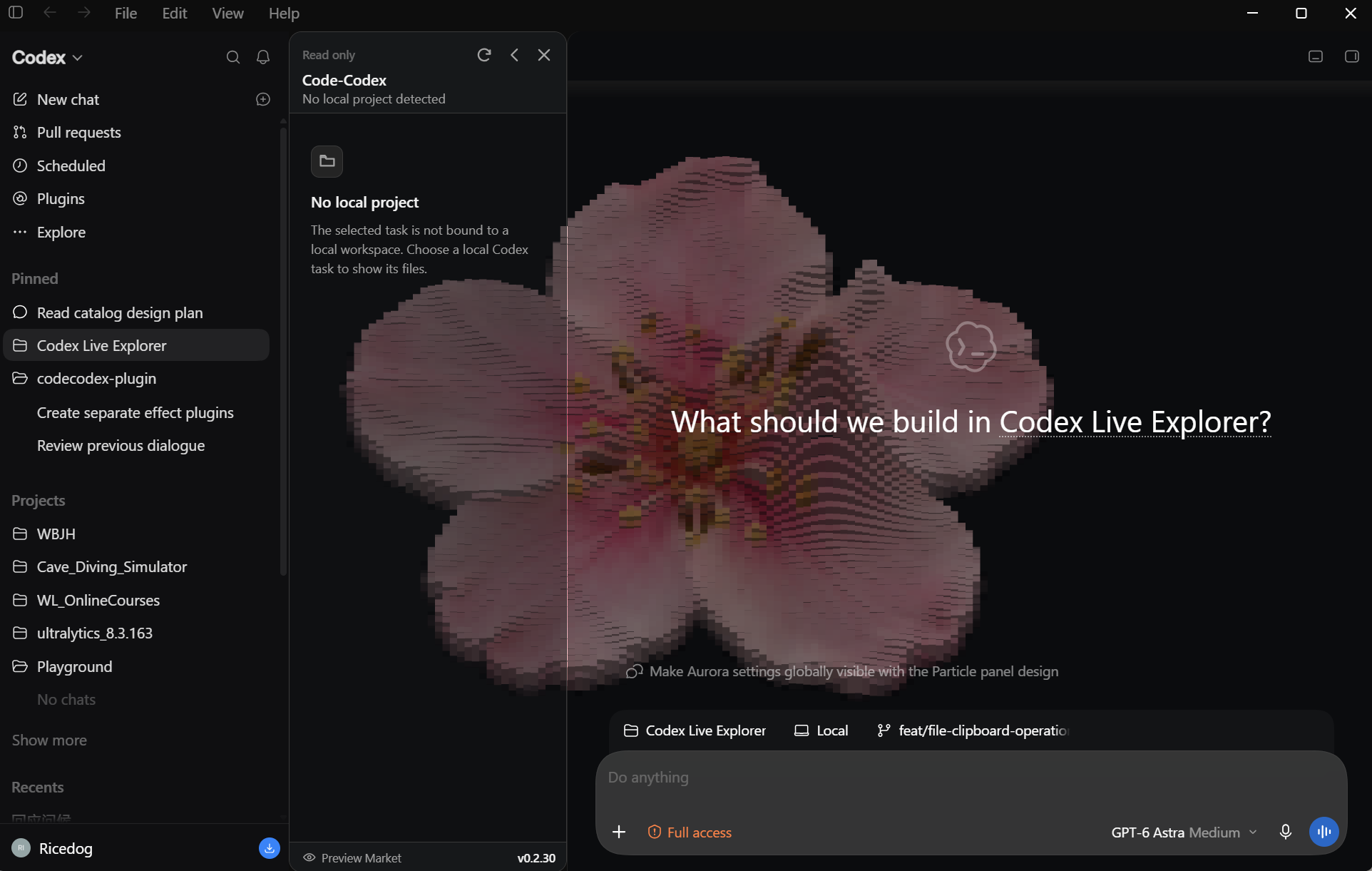Image resolution: width=1372 pixels, height=871 pixels.
Task: Change the Full access permission setting
Action: 690,832
